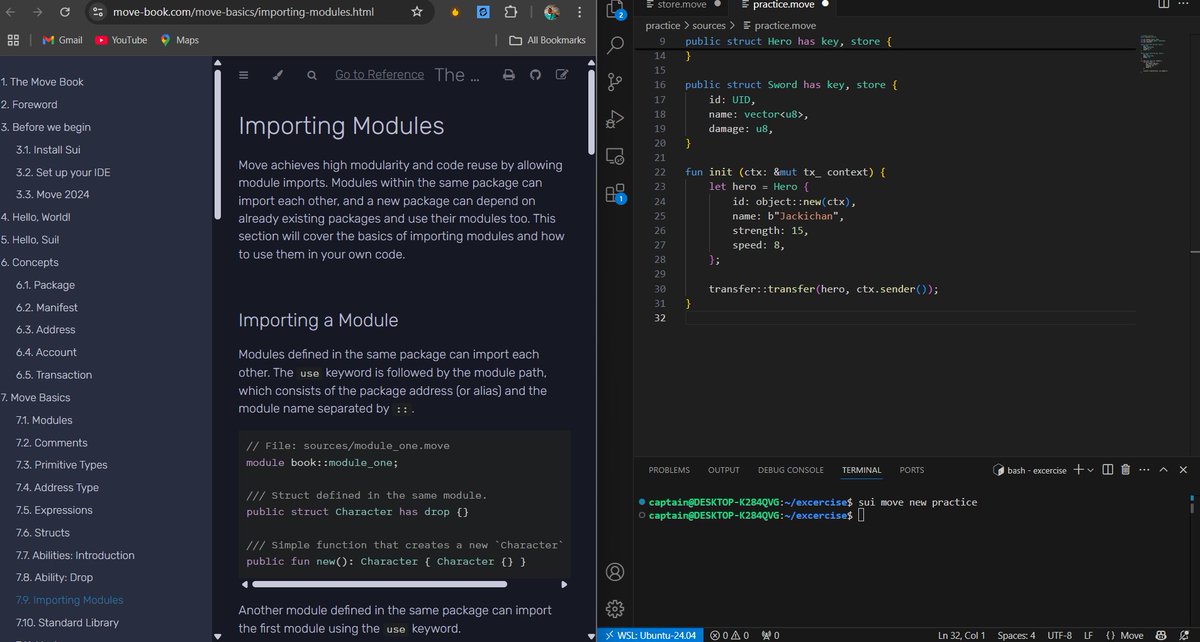Image resolution: width=1200 pixels, height=642 pixels.
Task: Print the book using the printer icon
Action: (508, 75)
